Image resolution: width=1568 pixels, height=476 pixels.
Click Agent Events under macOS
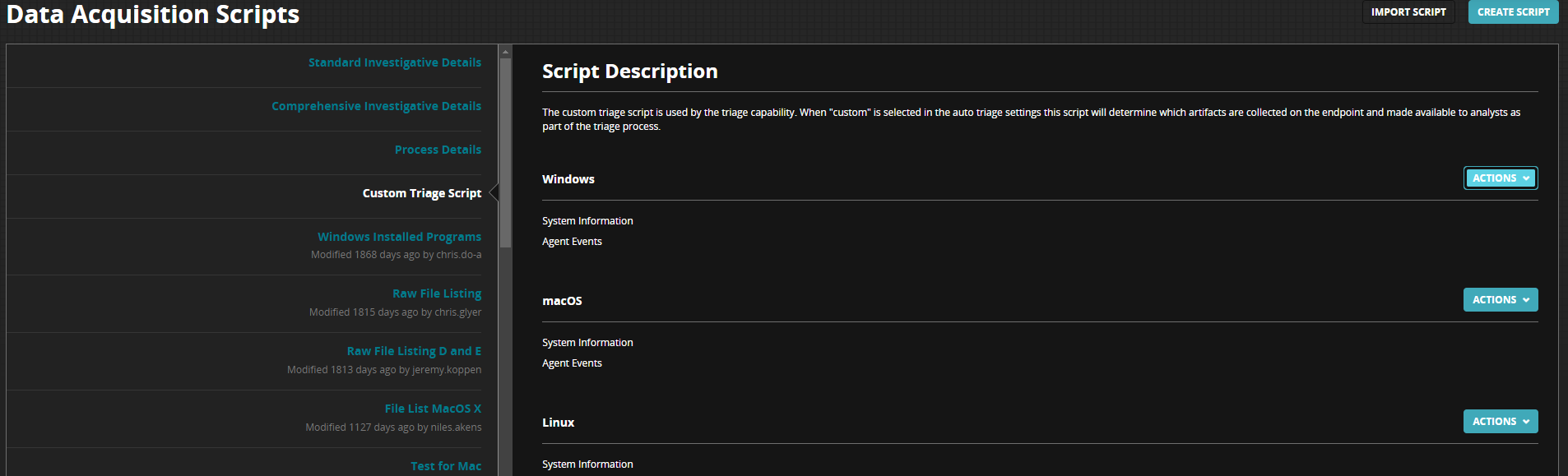pyautogui.click(x=572, y=363)
